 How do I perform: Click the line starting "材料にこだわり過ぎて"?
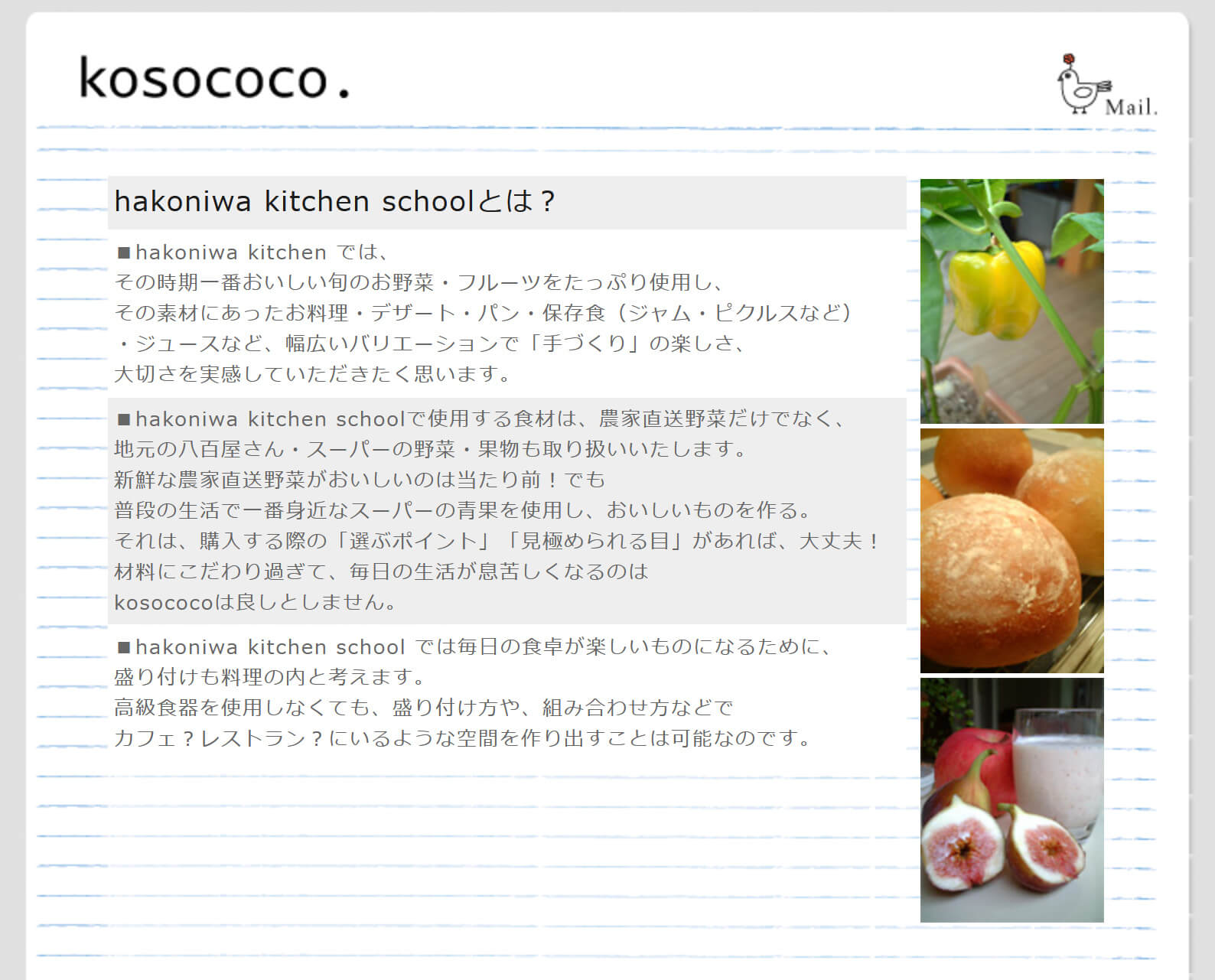tap(382, 571)
